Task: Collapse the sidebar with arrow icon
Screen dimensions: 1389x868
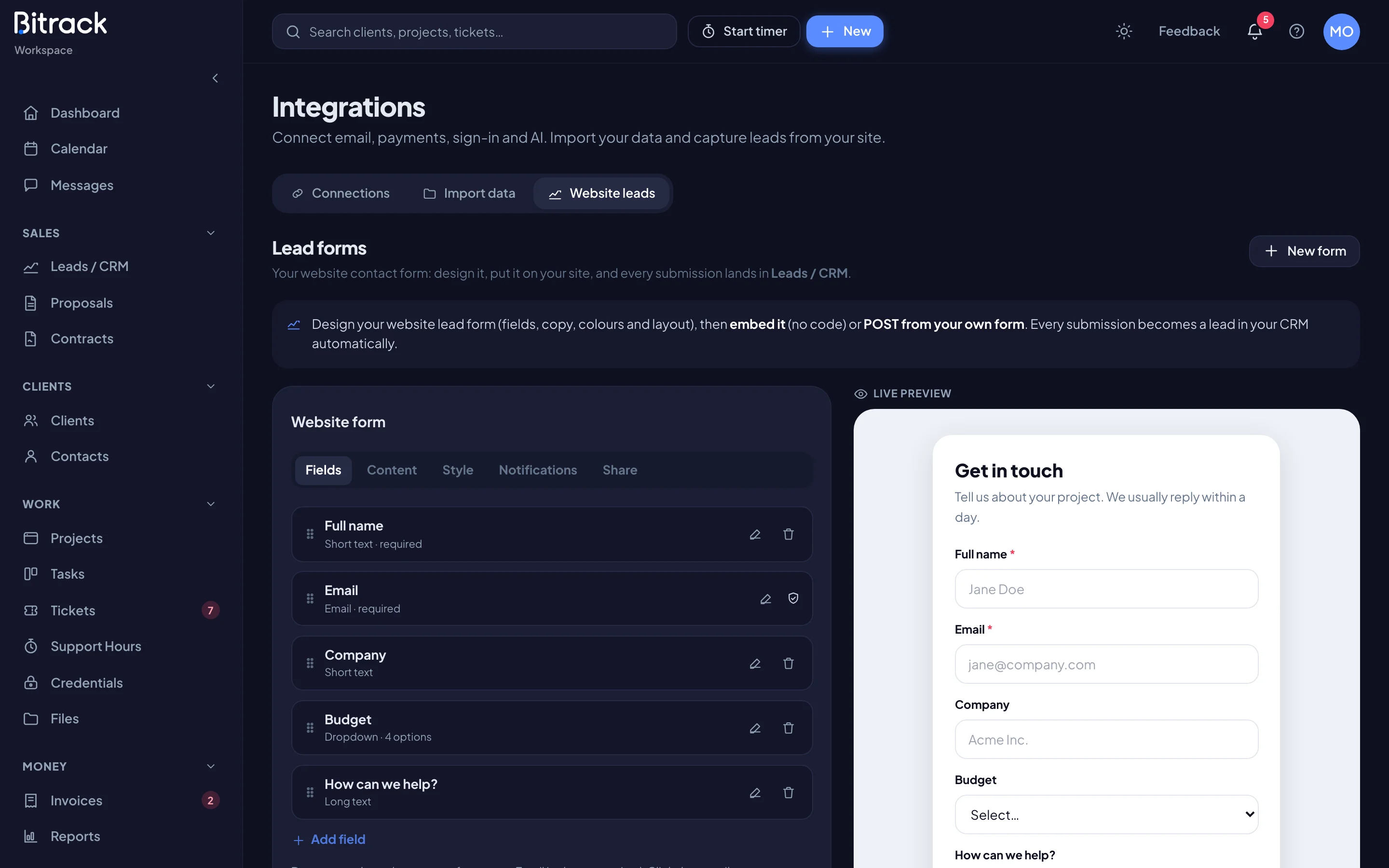Action: click(215, 78)
